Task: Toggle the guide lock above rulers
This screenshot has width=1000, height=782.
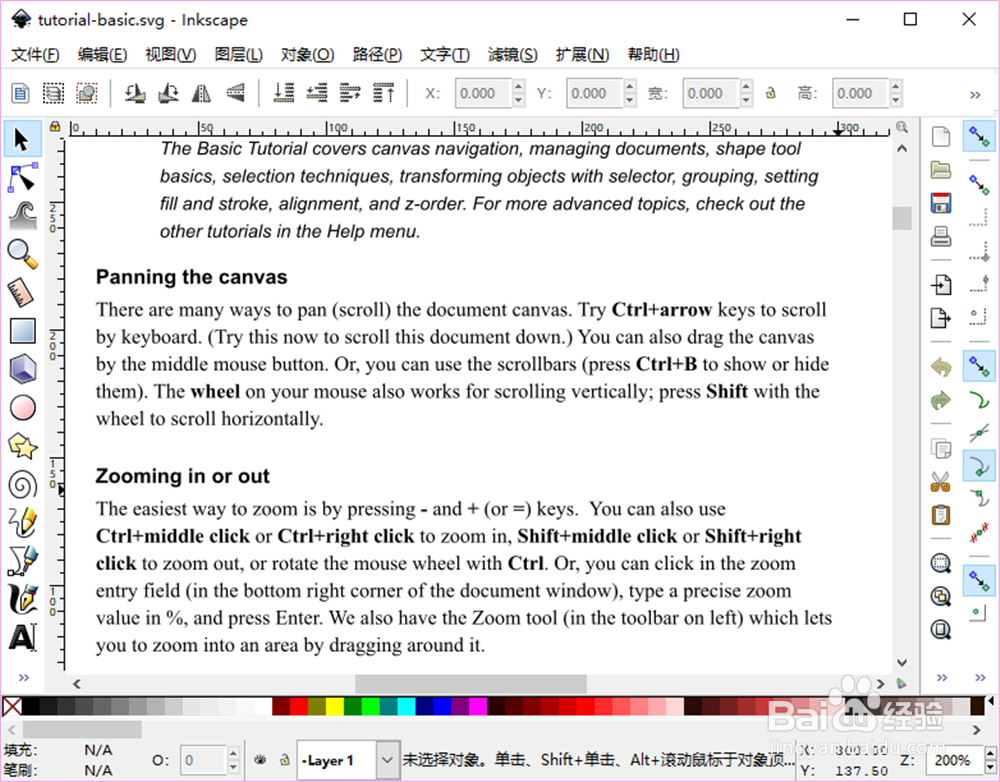Action: 55,127
